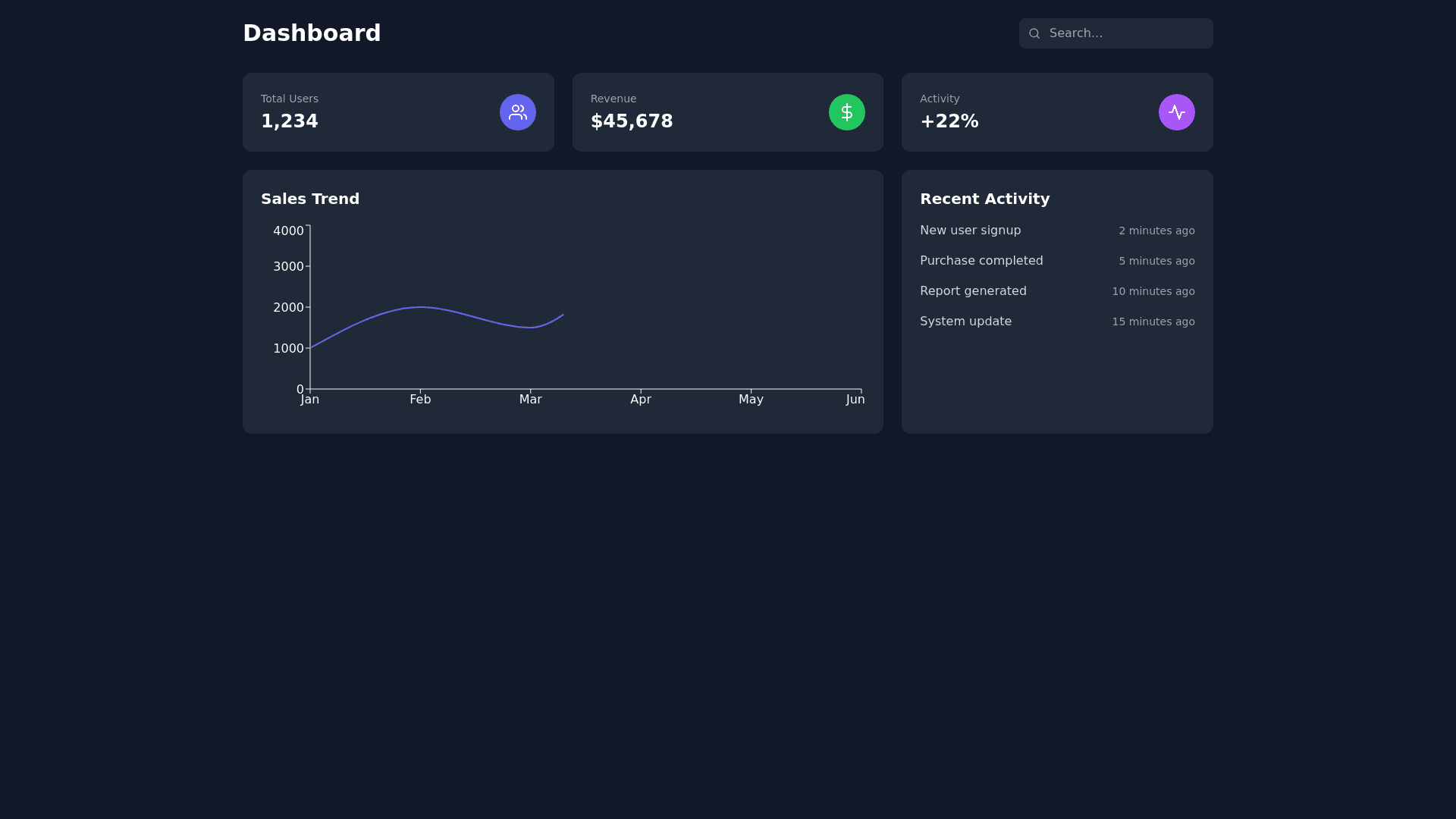Image resolution: width=1456 pixels, height=819 pixels.
Task: Click the green Revenue dollar icon
Action: click(846, 112)
